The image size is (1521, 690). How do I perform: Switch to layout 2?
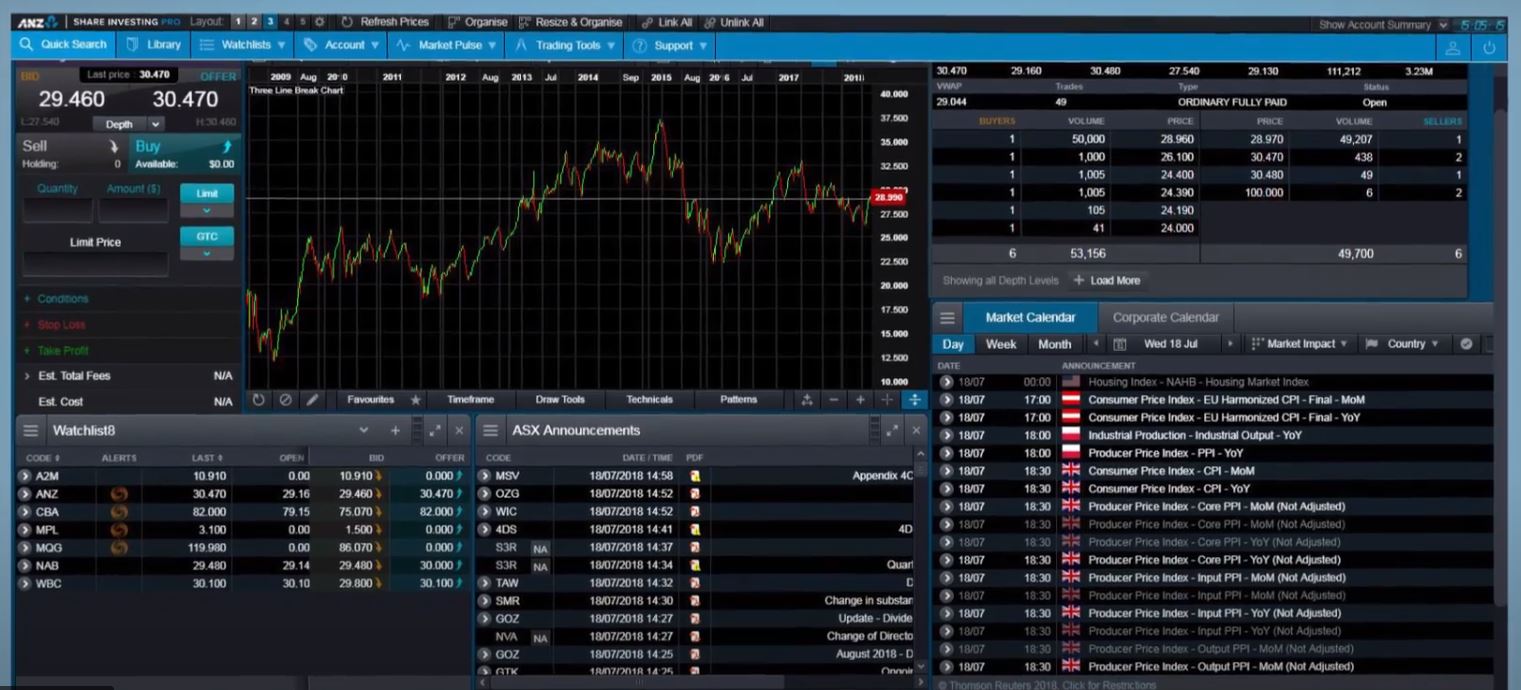(x=254, y=22)
